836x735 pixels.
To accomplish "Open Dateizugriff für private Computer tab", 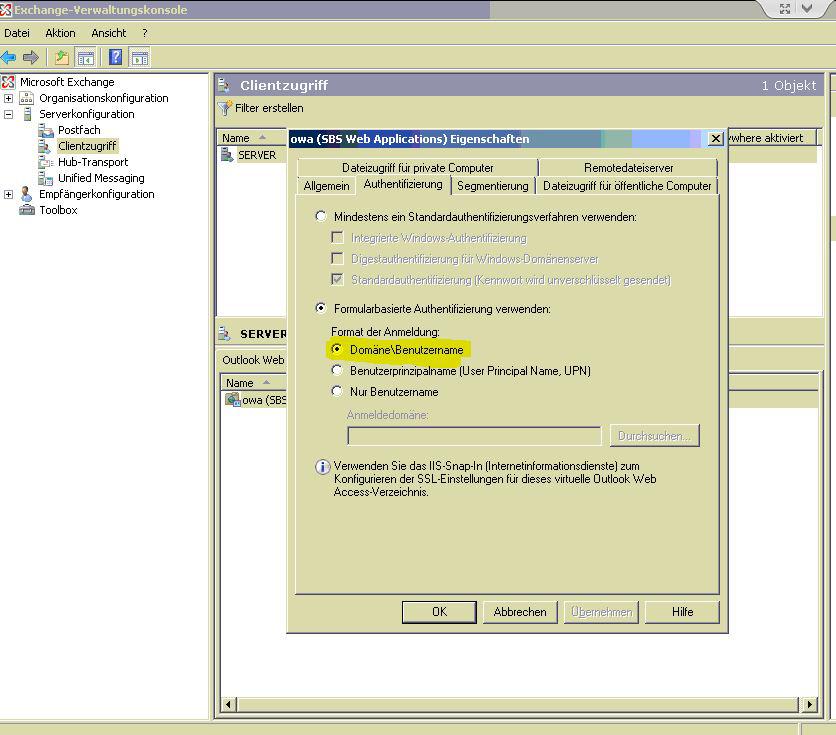I will pos(417,168).
